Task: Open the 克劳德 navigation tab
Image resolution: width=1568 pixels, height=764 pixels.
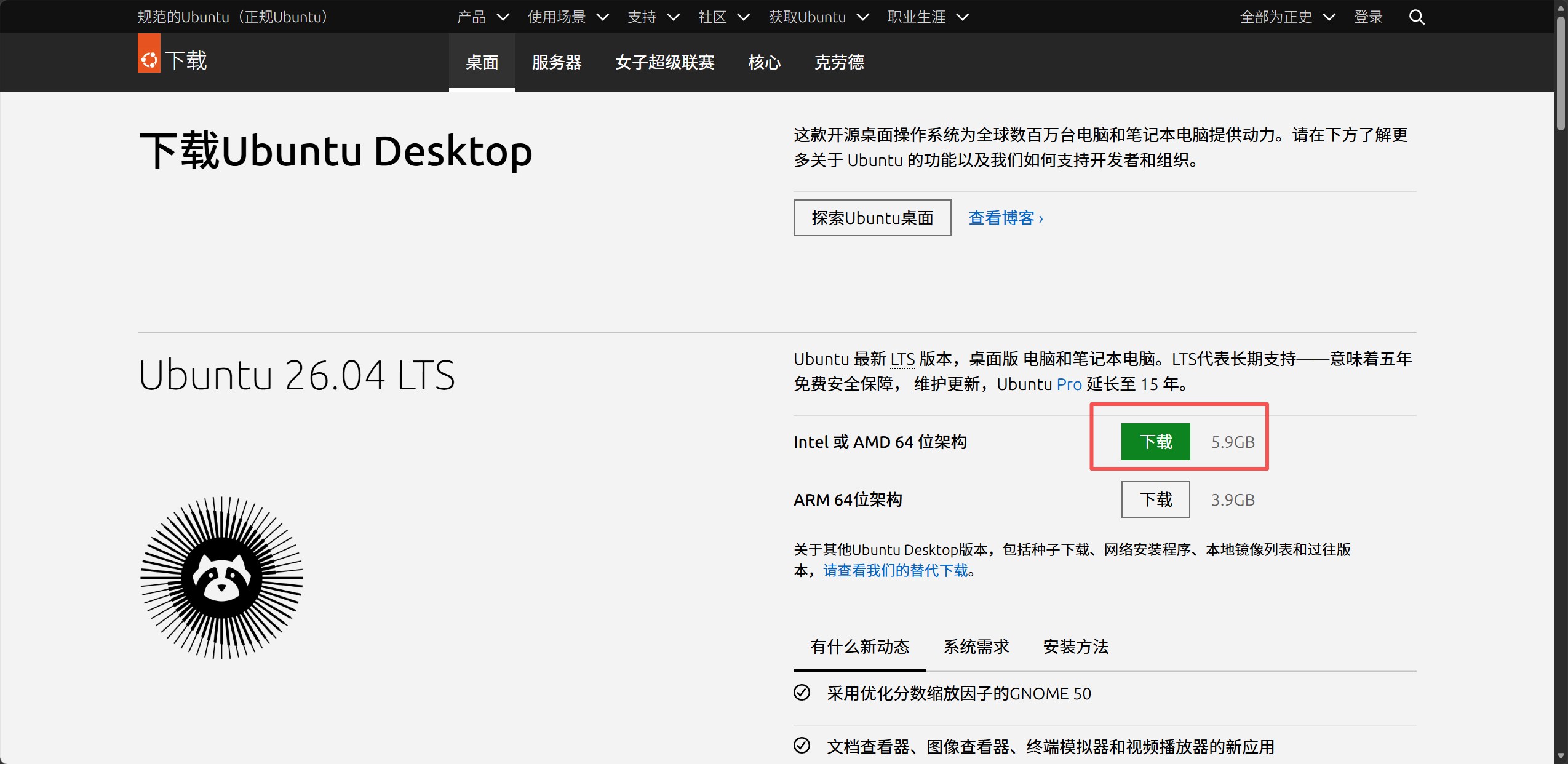Action: tap(839, 62)
